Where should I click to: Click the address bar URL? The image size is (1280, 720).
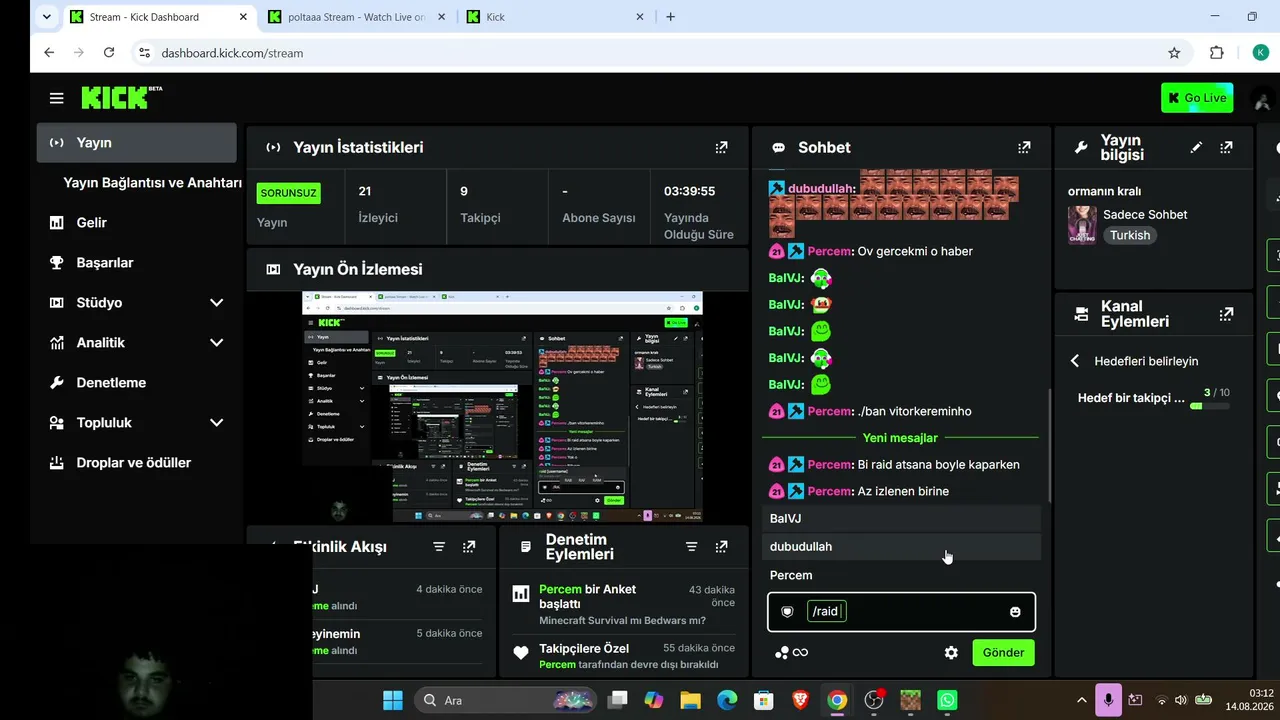pyautogui.click(x=232, y=53)
